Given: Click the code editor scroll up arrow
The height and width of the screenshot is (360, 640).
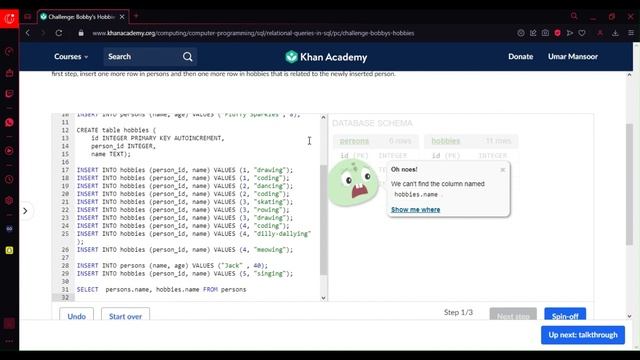Looking at the screenshot, I should point(323,118).
